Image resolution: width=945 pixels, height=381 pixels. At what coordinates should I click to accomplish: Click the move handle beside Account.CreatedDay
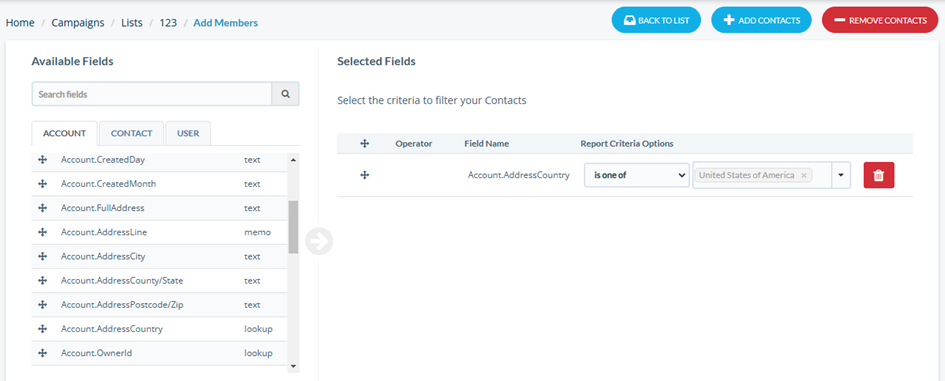click(x=42, y=160)
